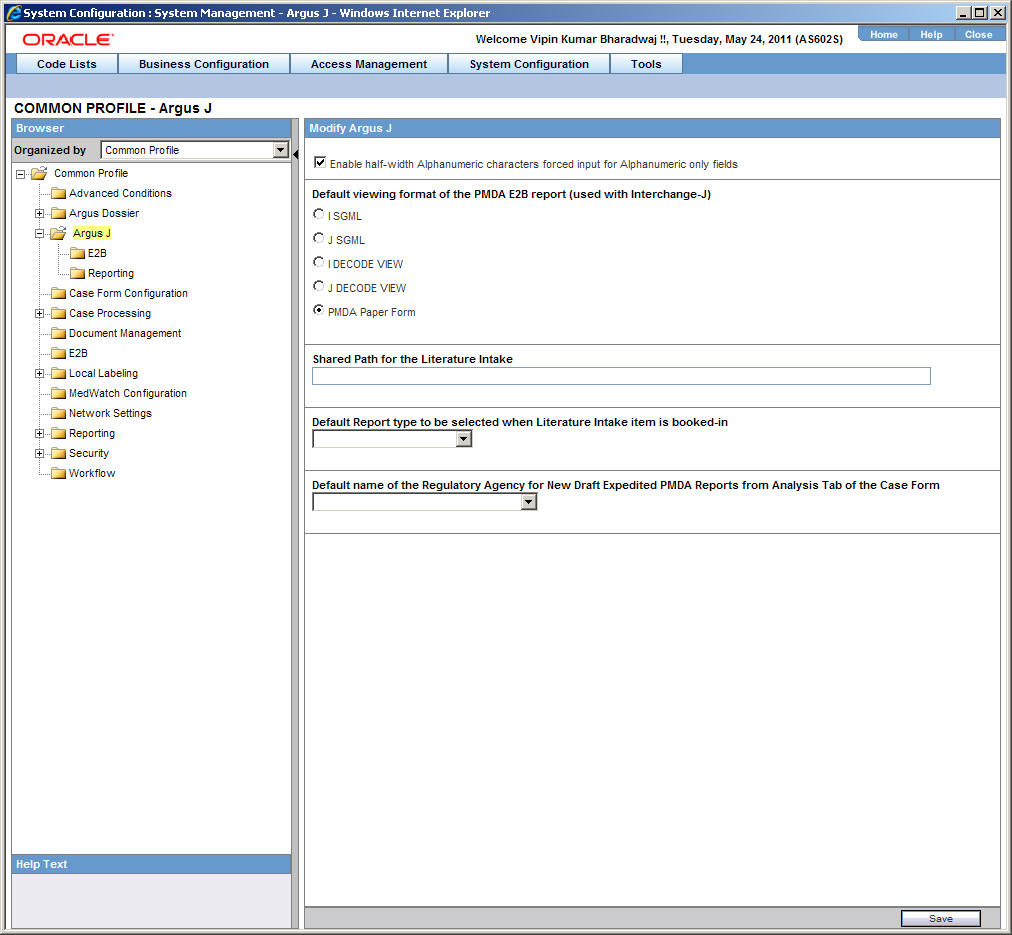The height and width of the screenshot is (935, 1012).
Task: Select the Case Form Configuration tree label
Action: (128, 293)
